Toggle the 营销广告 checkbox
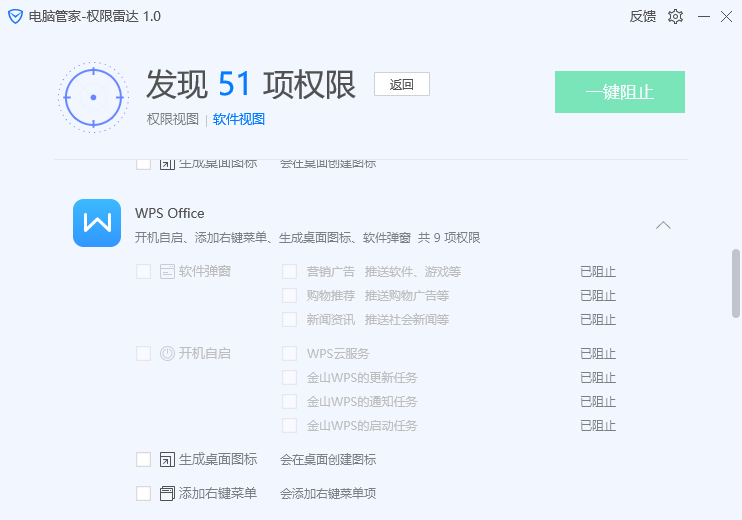This screenshot has height=520, width=742. [x=290, y=272]
